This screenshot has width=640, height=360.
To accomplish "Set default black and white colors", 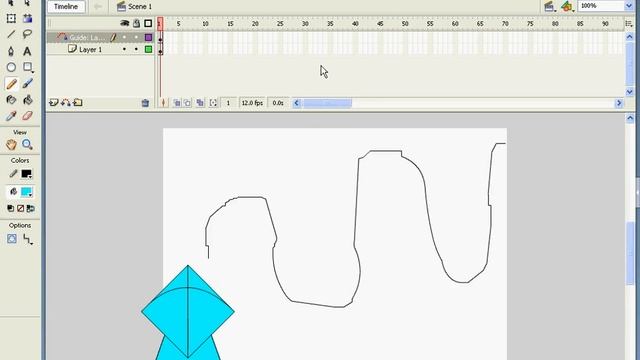I will coord(11,209).
